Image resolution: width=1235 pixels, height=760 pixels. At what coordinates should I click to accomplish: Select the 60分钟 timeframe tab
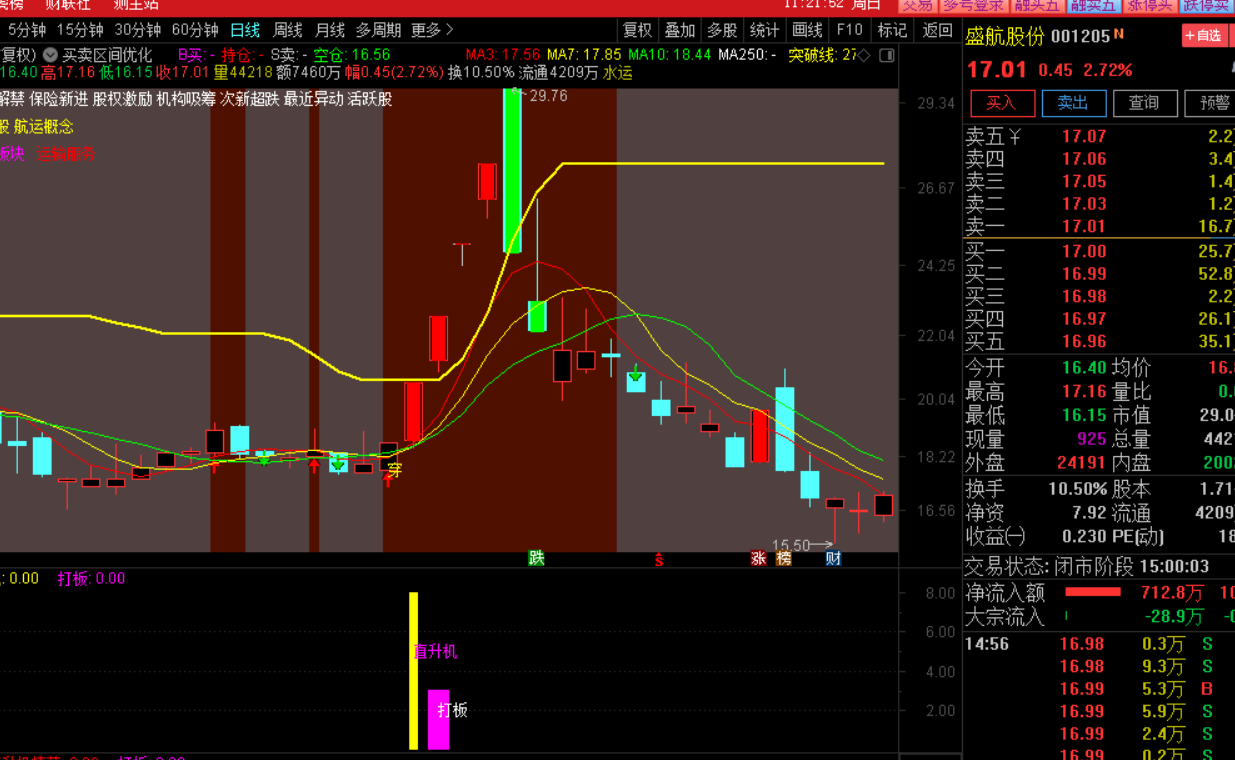(195, 30)
